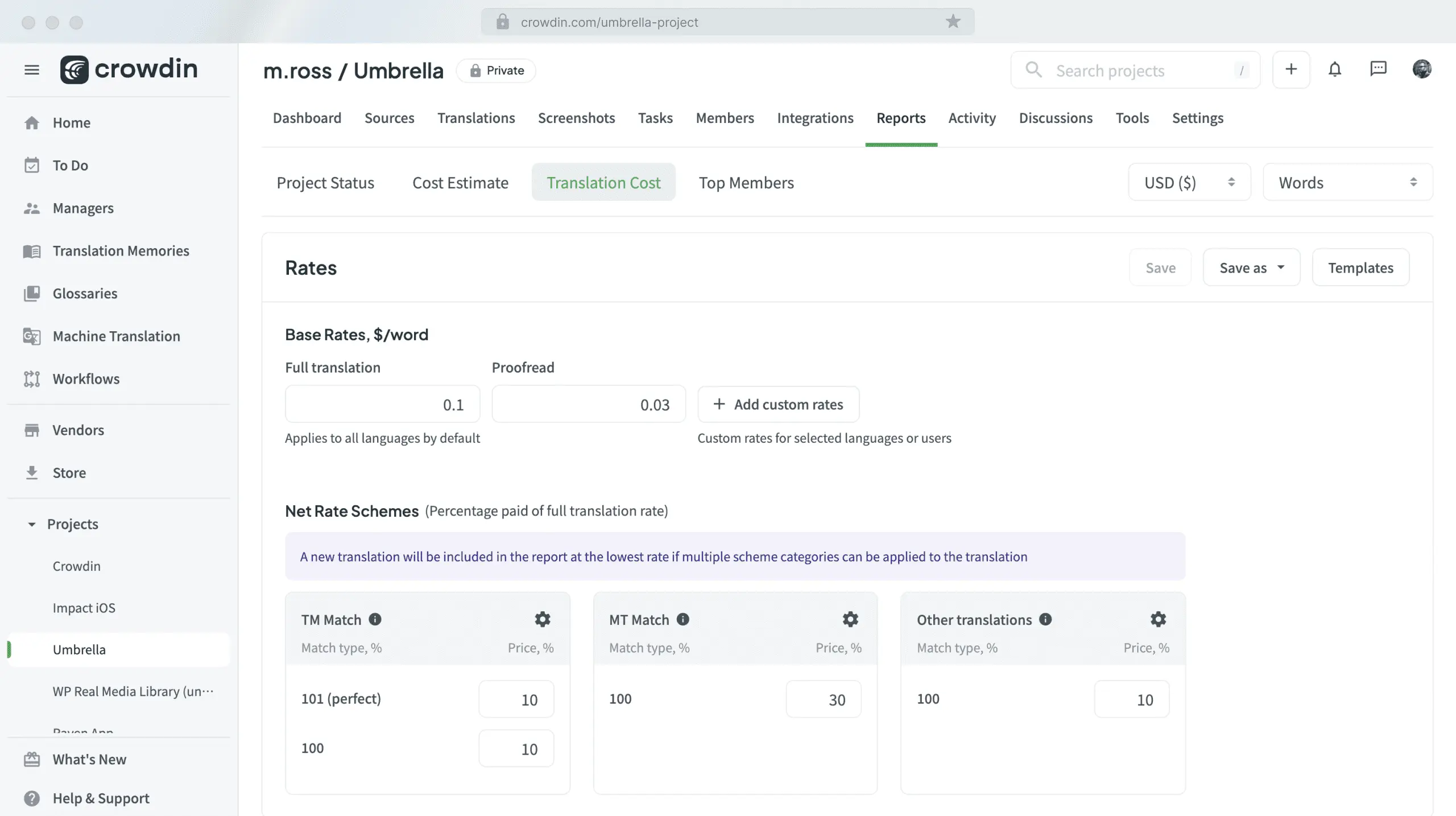Screen dimensions: 1456x816
Task: Click Add custom rates button
Action: [778, 403]
